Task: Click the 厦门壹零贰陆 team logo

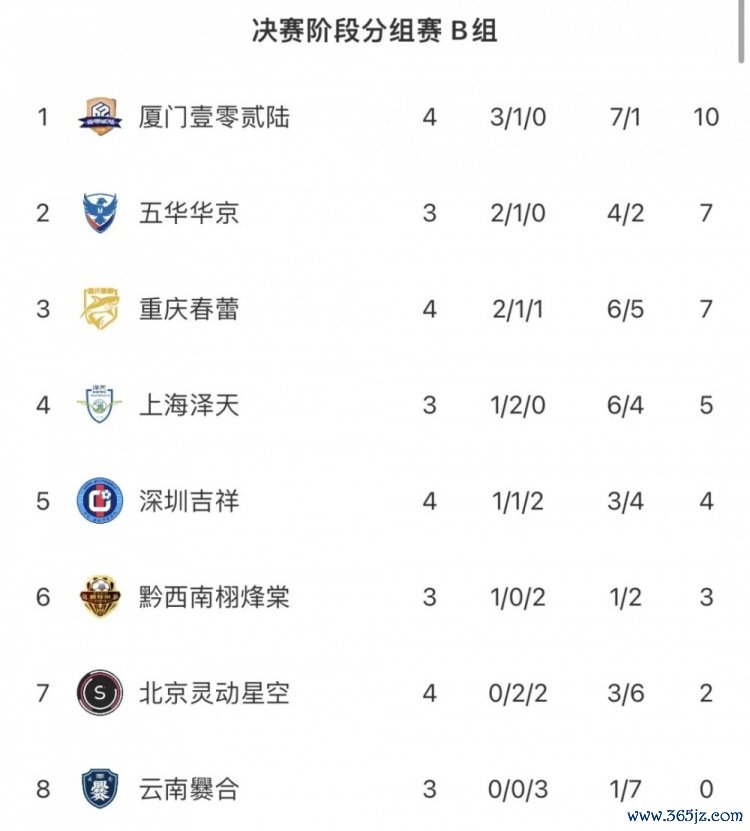Action: [100, 116]
